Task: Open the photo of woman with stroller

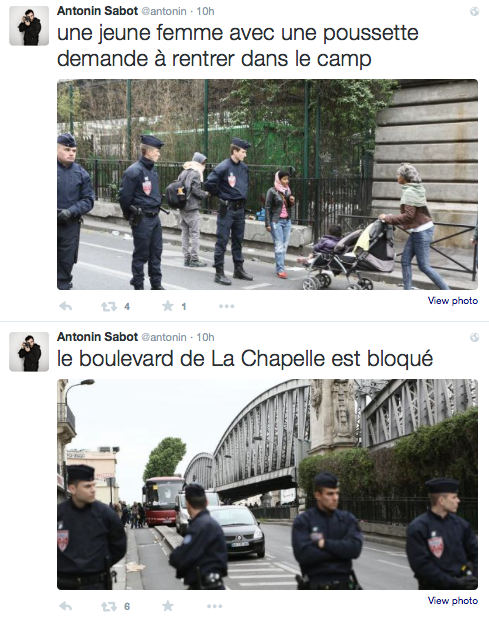Action: point(267,184)
